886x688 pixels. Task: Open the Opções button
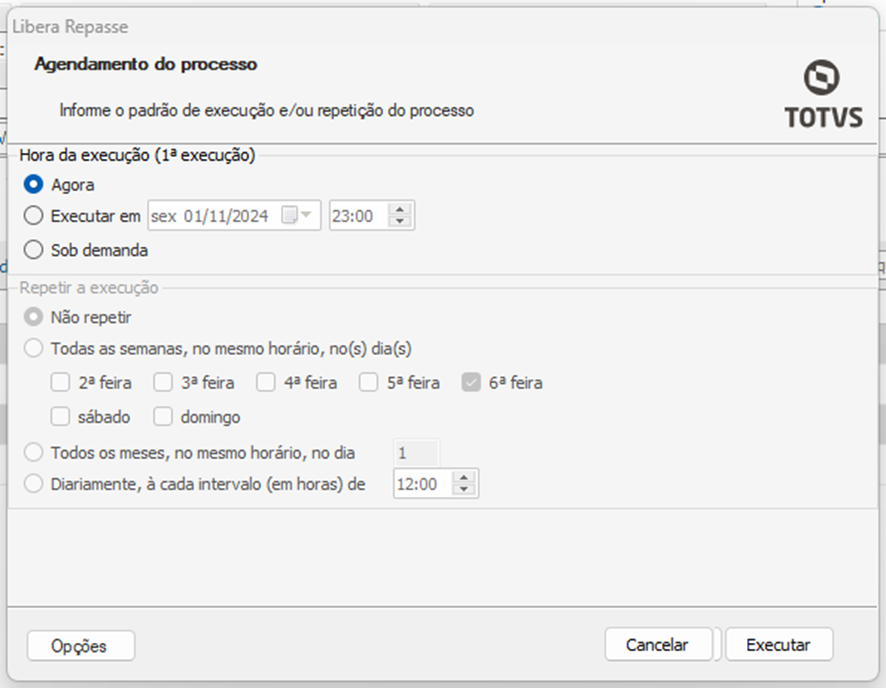coord(80,646)
